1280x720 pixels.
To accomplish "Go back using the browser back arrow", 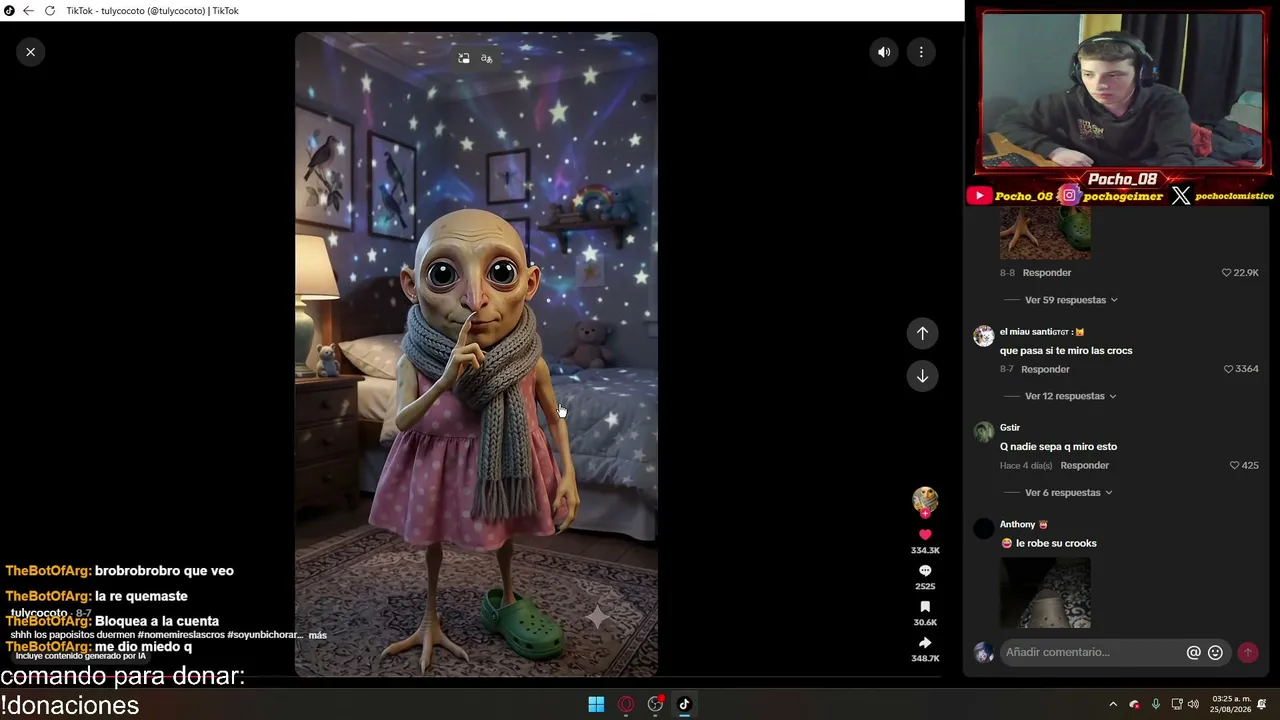I will point(28,11).
